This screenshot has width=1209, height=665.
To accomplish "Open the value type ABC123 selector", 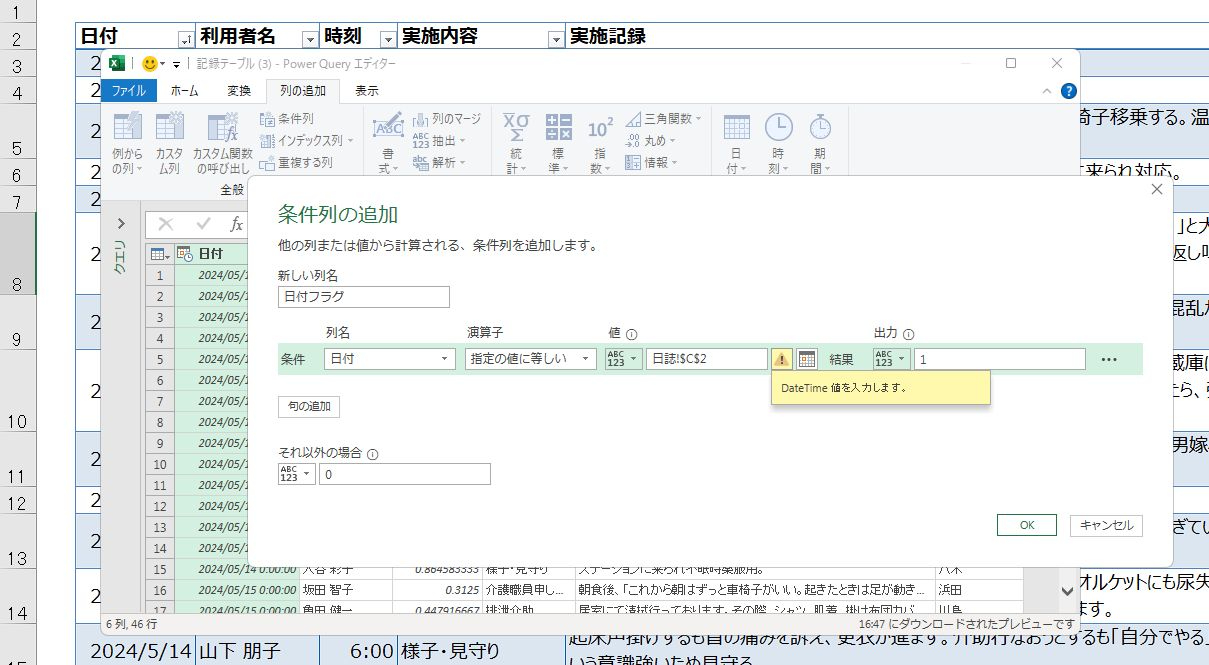I will (622, 359).
